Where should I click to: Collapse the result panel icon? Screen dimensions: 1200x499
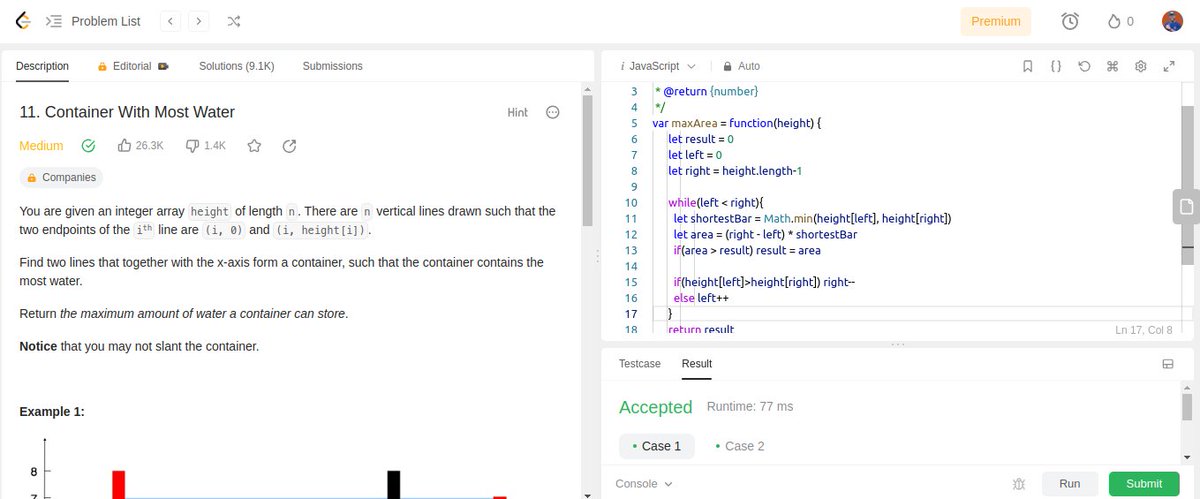pos(1167,364)
